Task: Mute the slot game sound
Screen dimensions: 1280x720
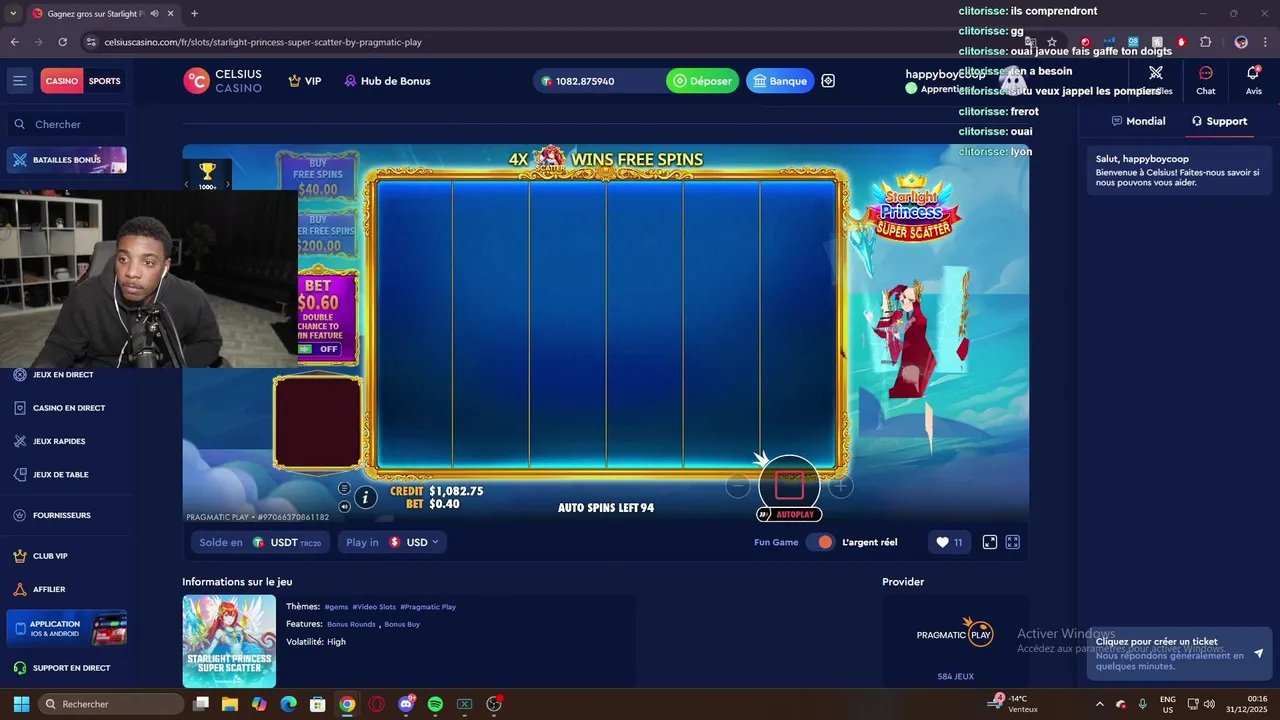Action: [x=344, y=507]
